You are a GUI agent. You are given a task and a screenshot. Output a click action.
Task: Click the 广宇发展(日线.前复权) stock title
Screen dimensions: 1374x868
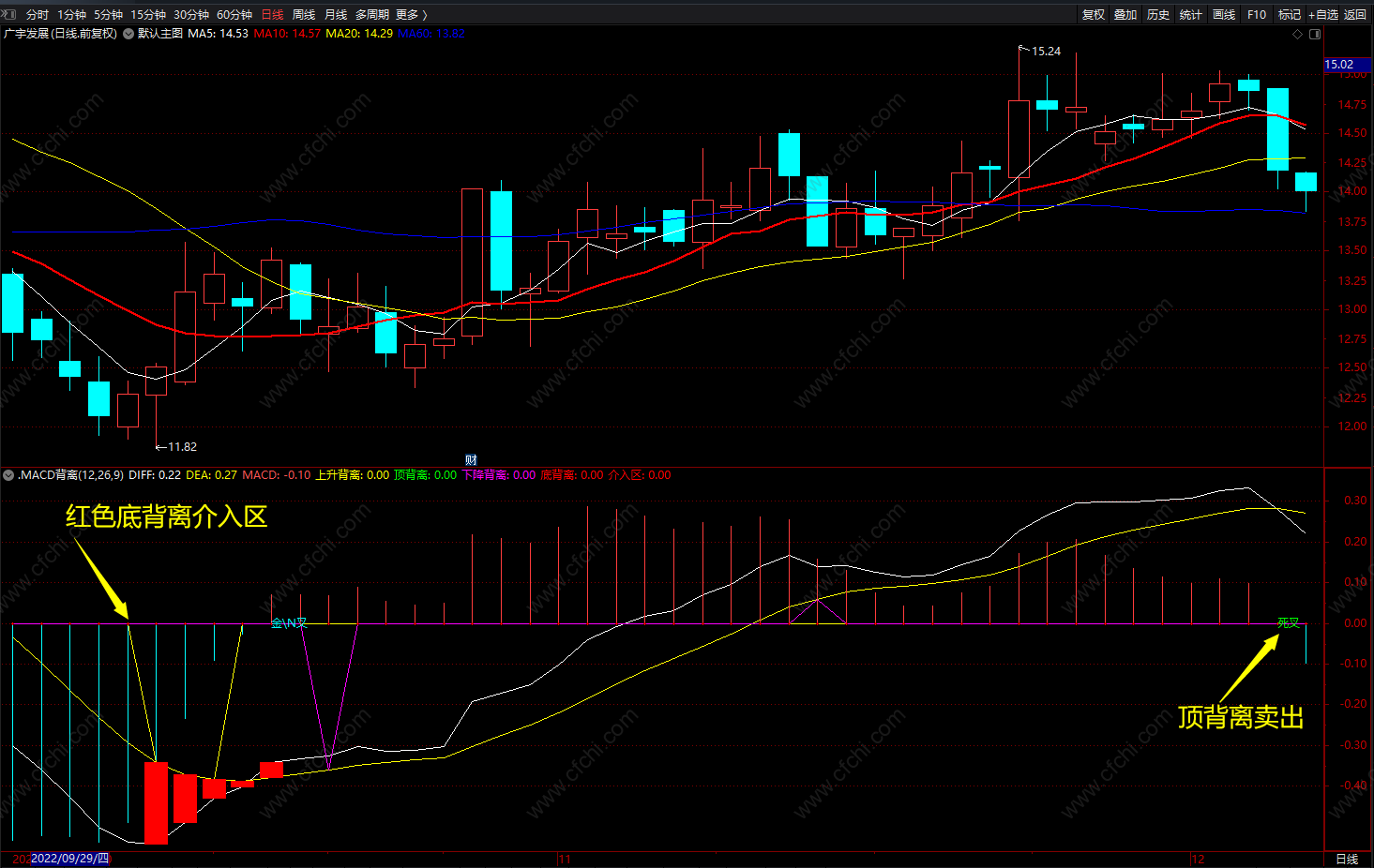pos(61,34)
